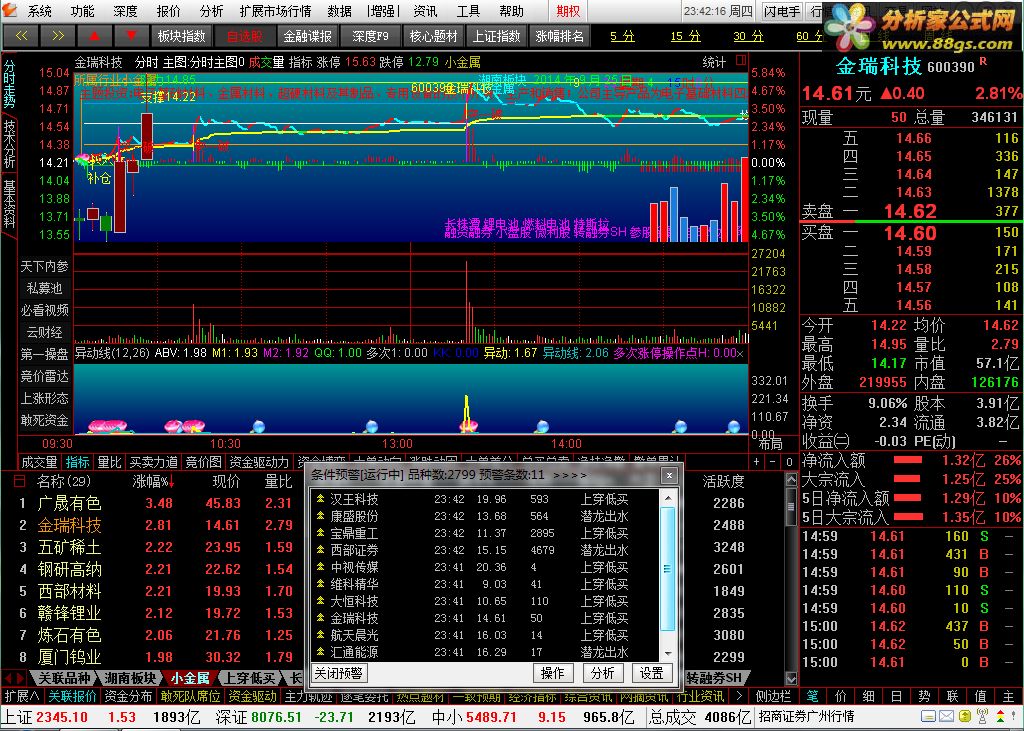Close the 条件预警 alert dialog

point(669,476)
